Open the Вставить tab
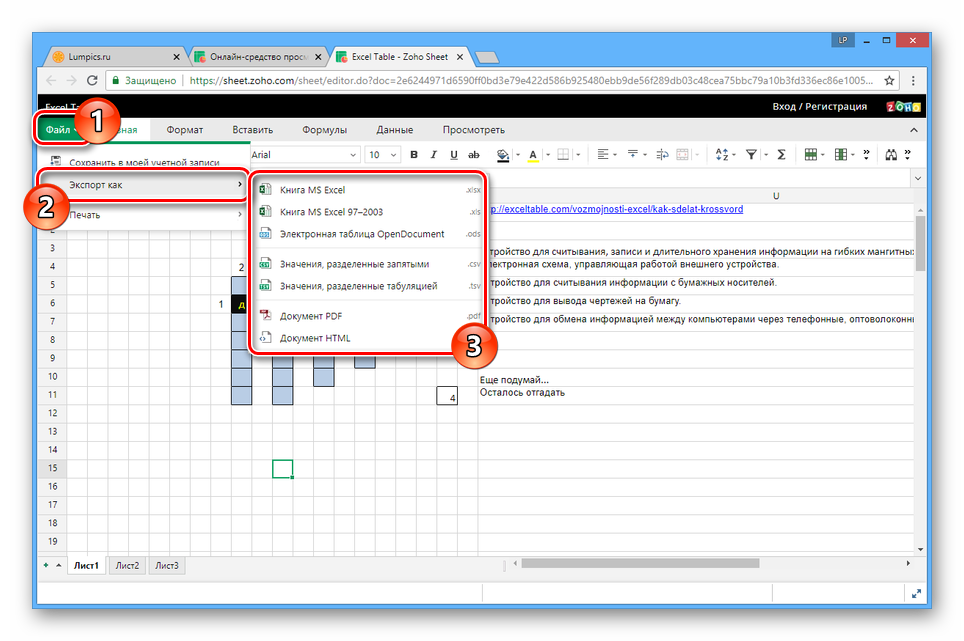Viewport: 964px width, 641px height. 253,130
